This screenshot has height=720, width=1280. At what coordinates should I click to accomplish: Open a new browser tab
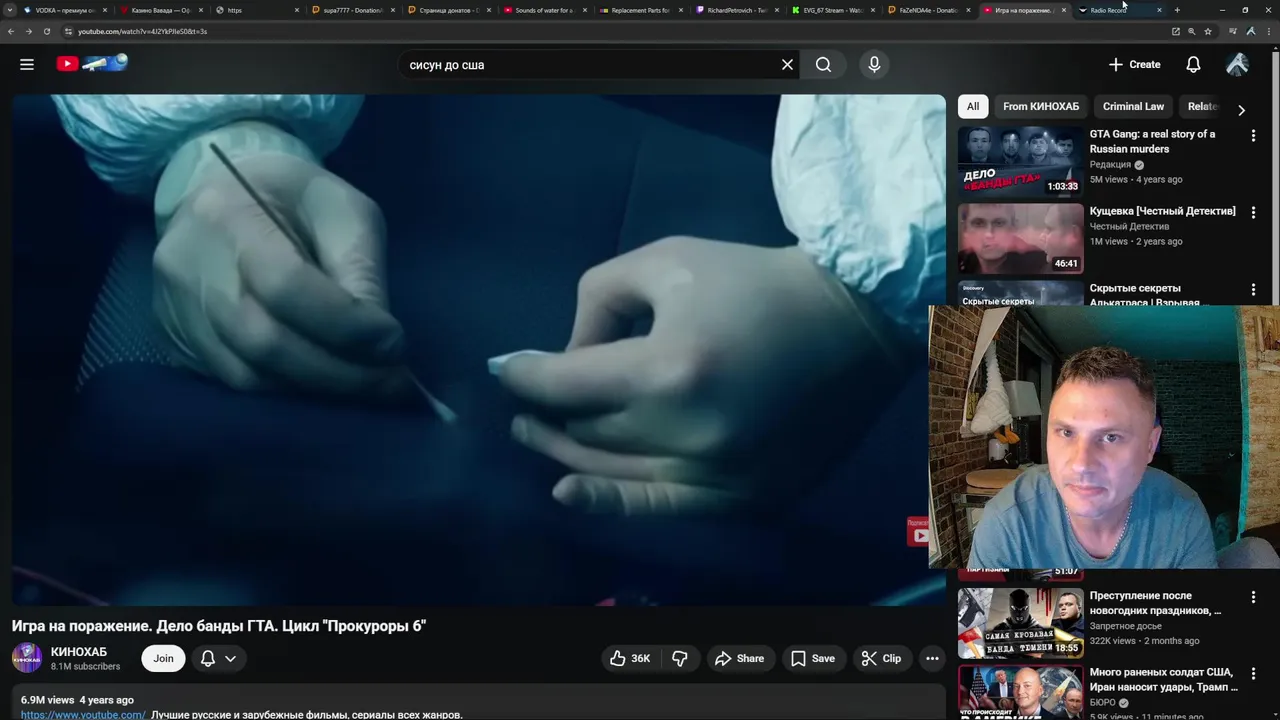(x=1177, y=10)
